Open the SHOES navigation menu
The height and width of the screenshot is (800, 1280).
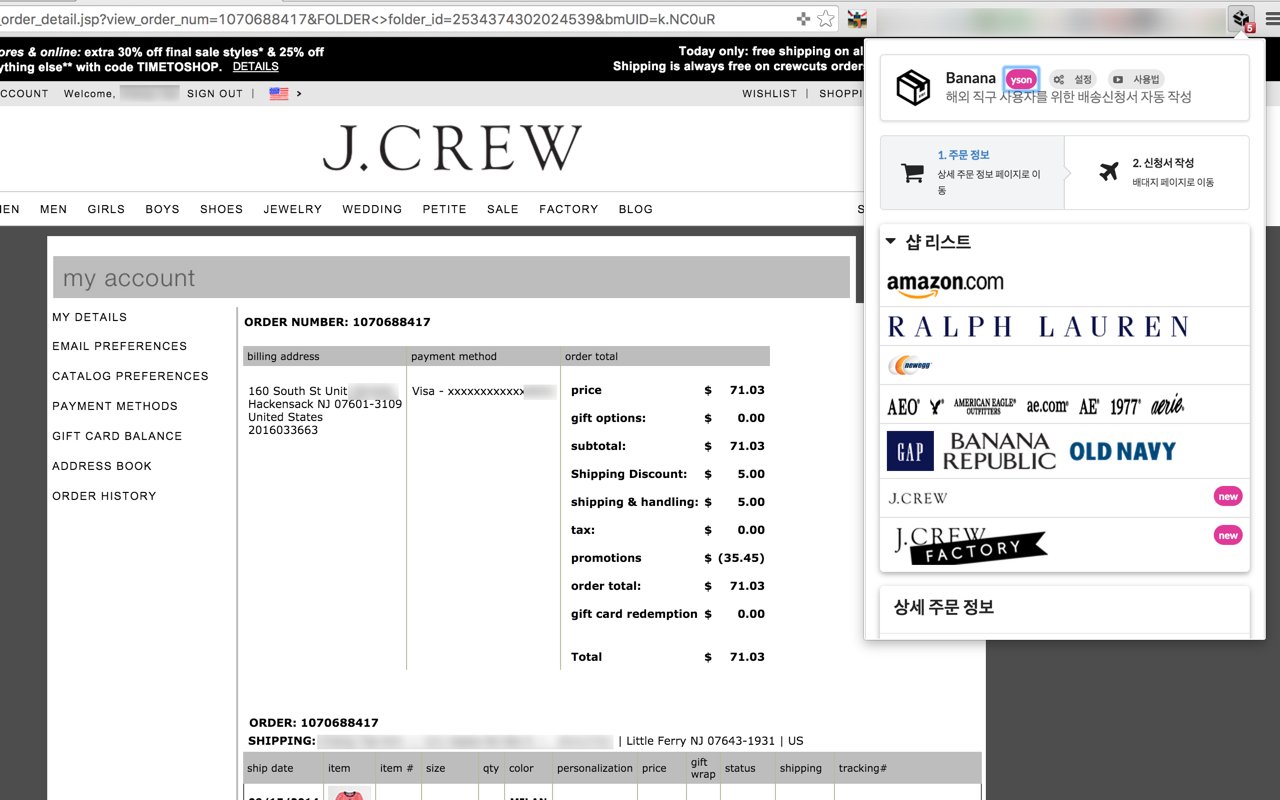(x=221, y=209)
